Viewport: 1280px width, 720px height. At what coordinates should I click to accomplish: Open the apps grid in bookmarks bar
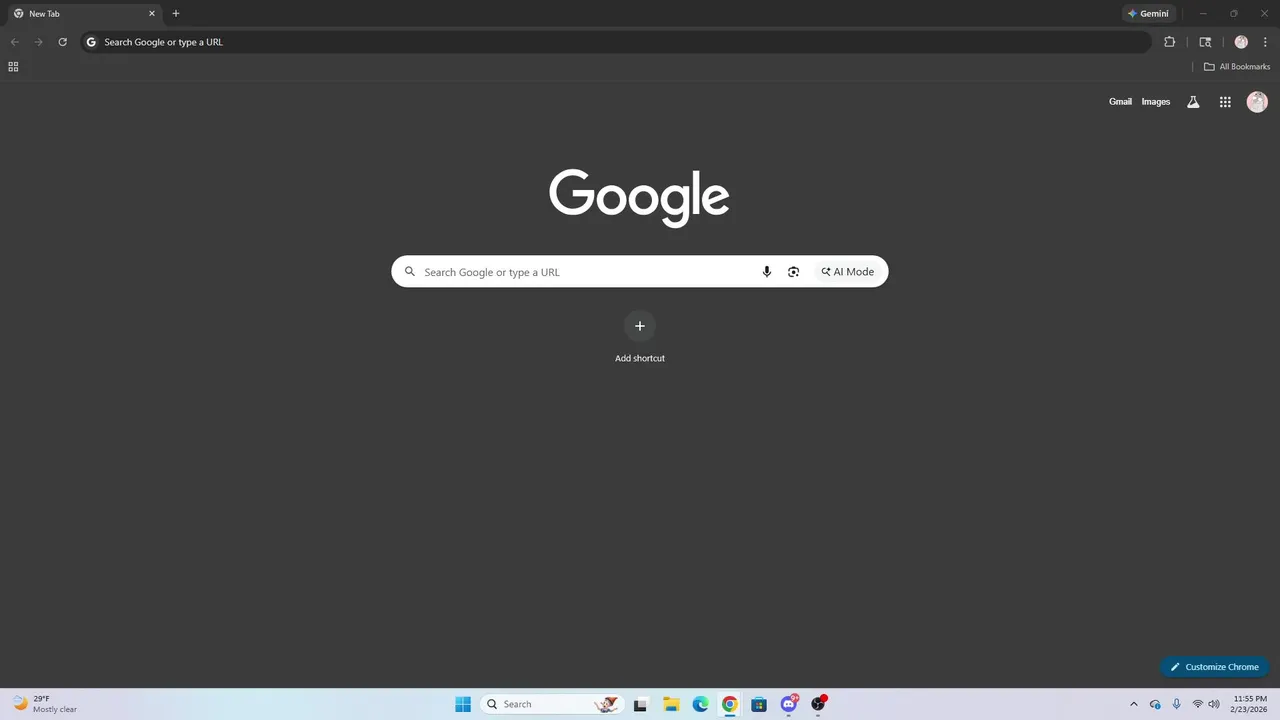click(13, 67)
